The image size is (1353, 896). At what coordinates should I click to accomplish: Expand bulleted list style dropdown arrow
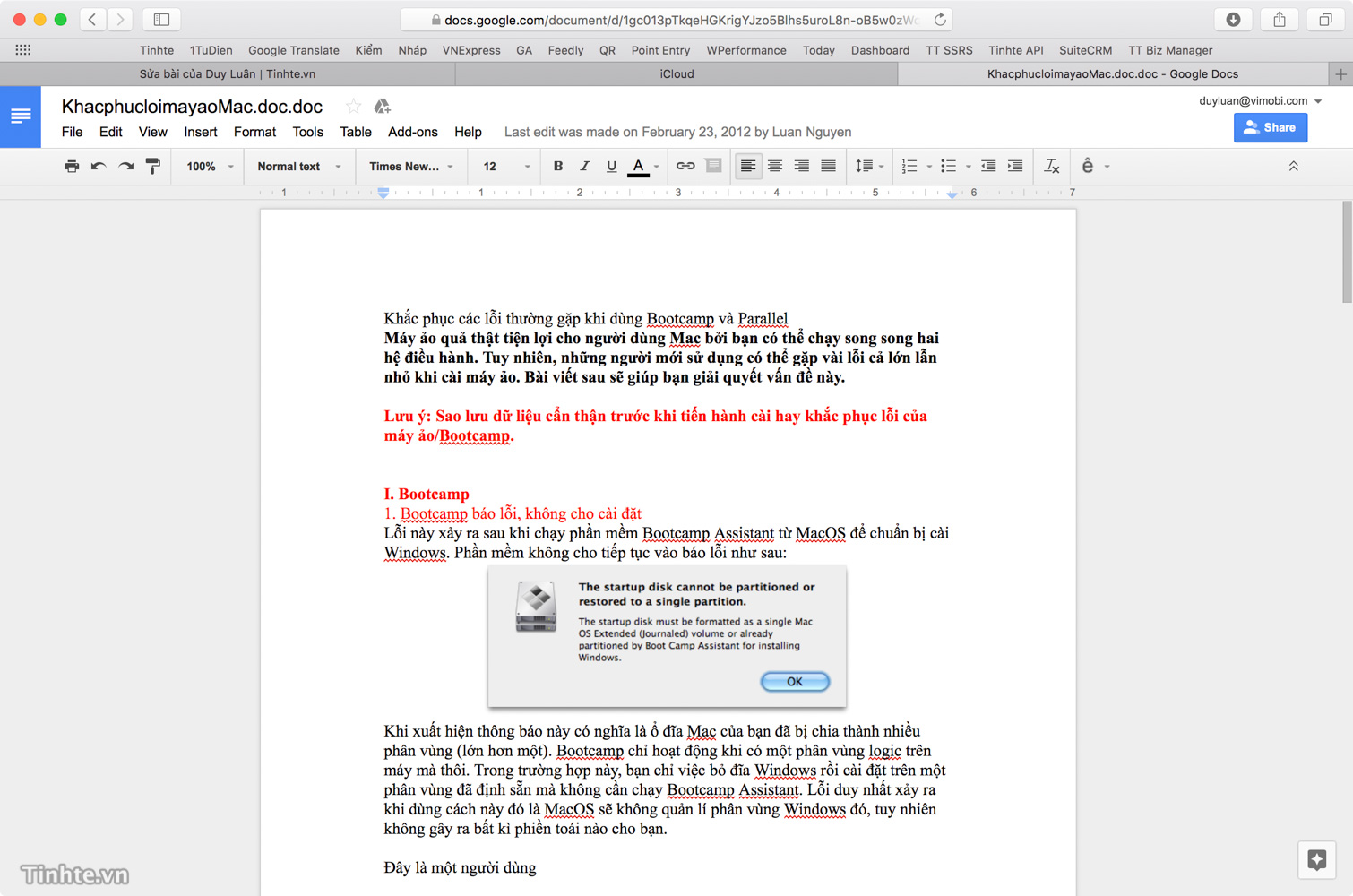[x=969, y=167]
